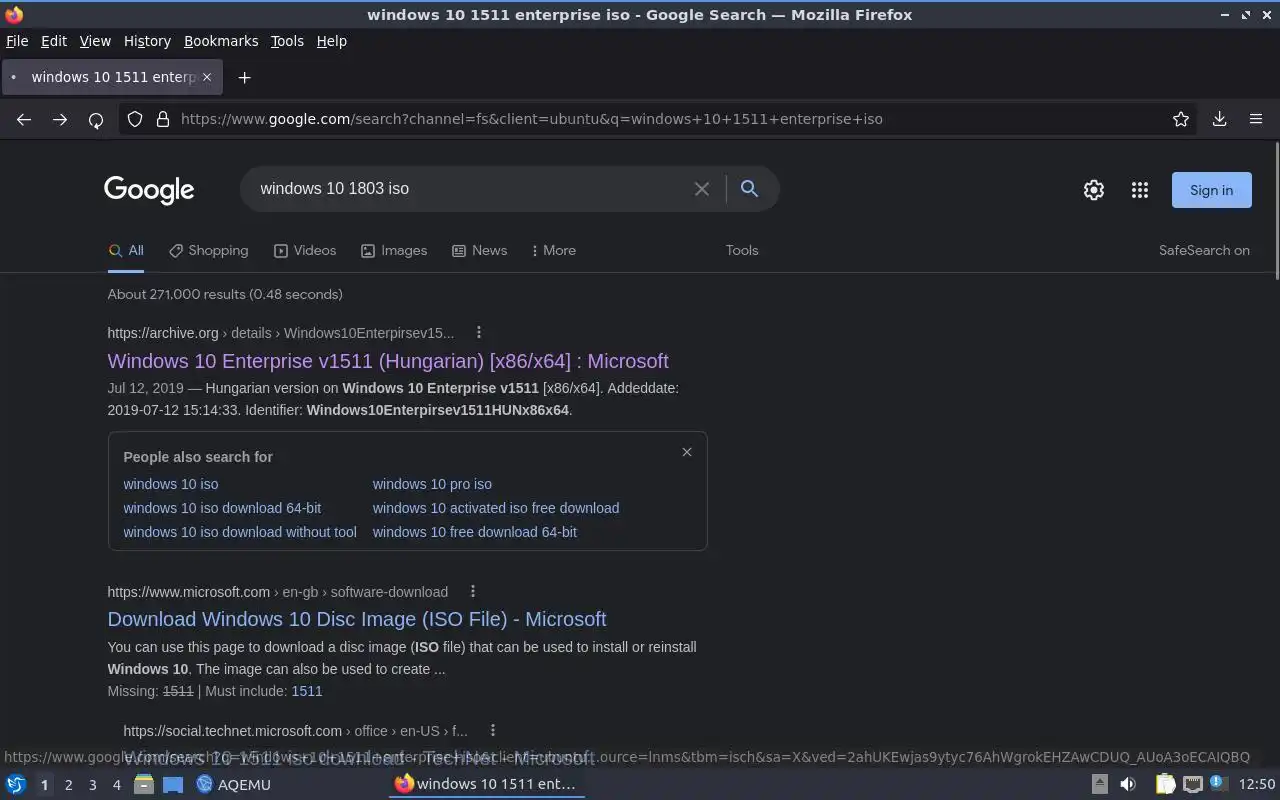This screenshot has width=1280, height=800.
Task: Open the Firefox downloads panel
Action: (x=1219, y=119)
